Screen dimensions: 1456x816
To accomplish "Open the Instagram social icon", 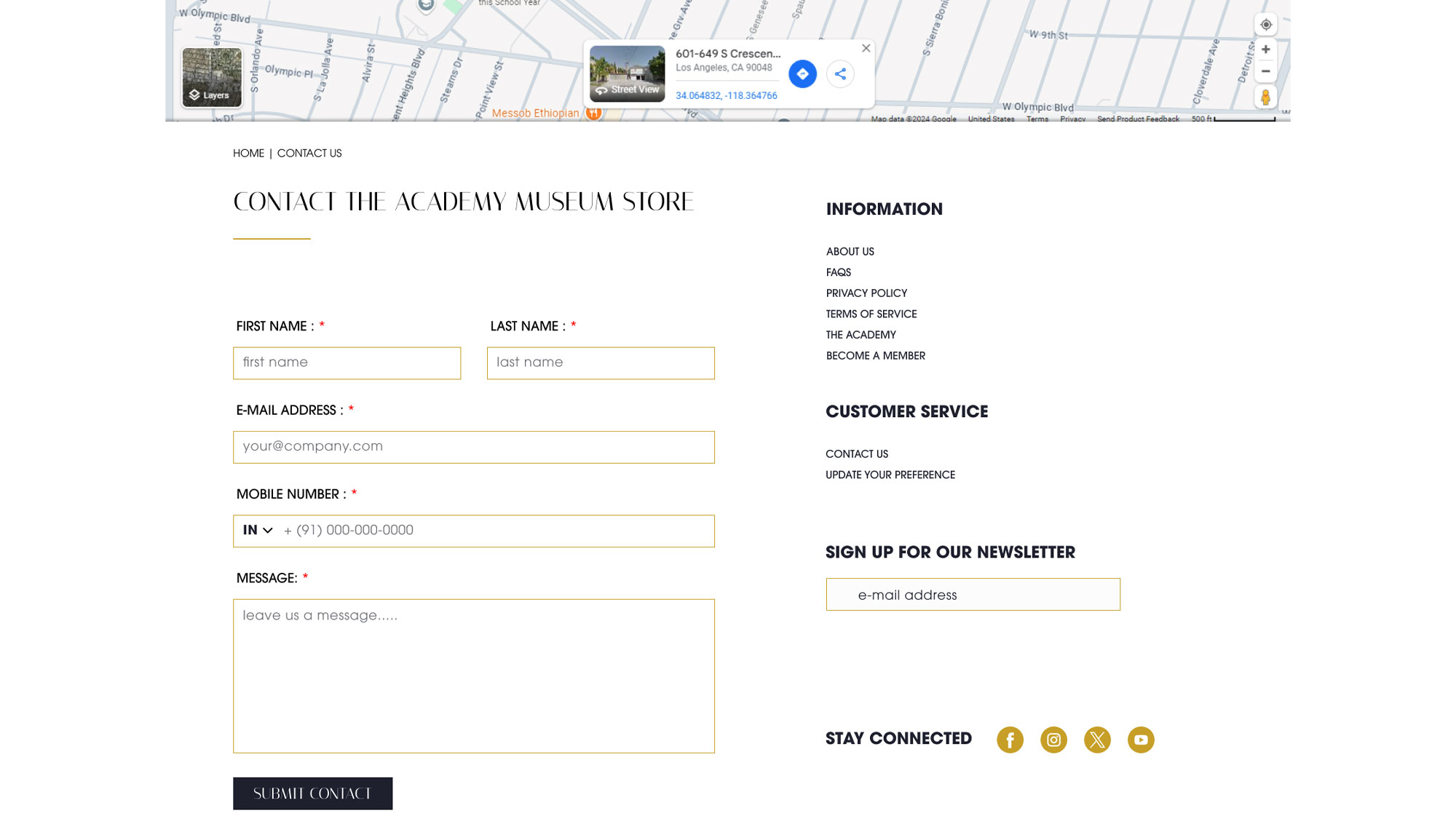I will click(1053, 740).
